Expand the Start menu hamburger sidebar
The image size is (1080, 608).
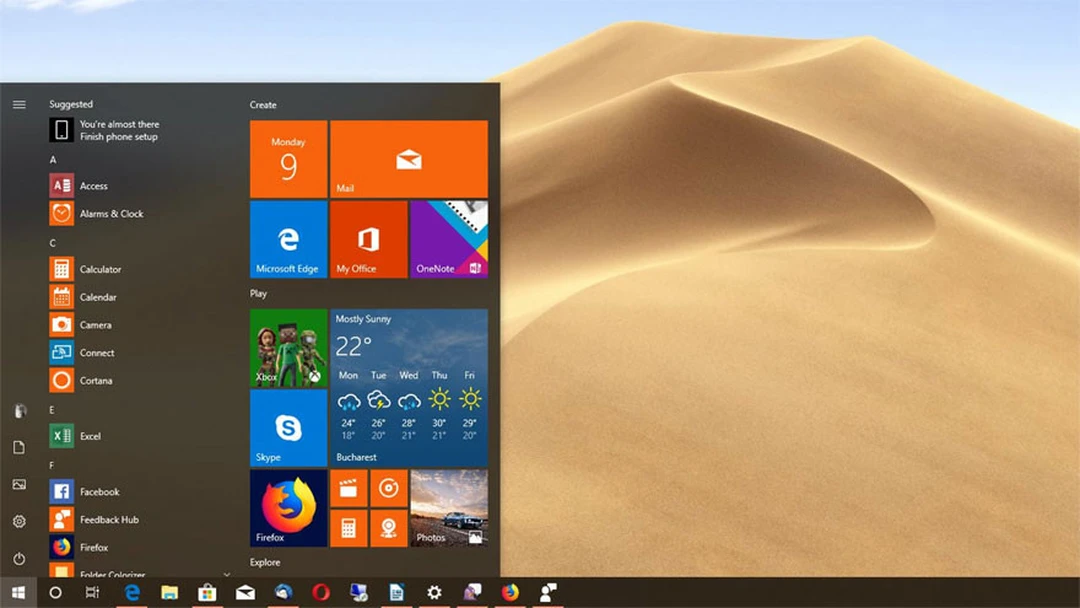tap(19, 103)
